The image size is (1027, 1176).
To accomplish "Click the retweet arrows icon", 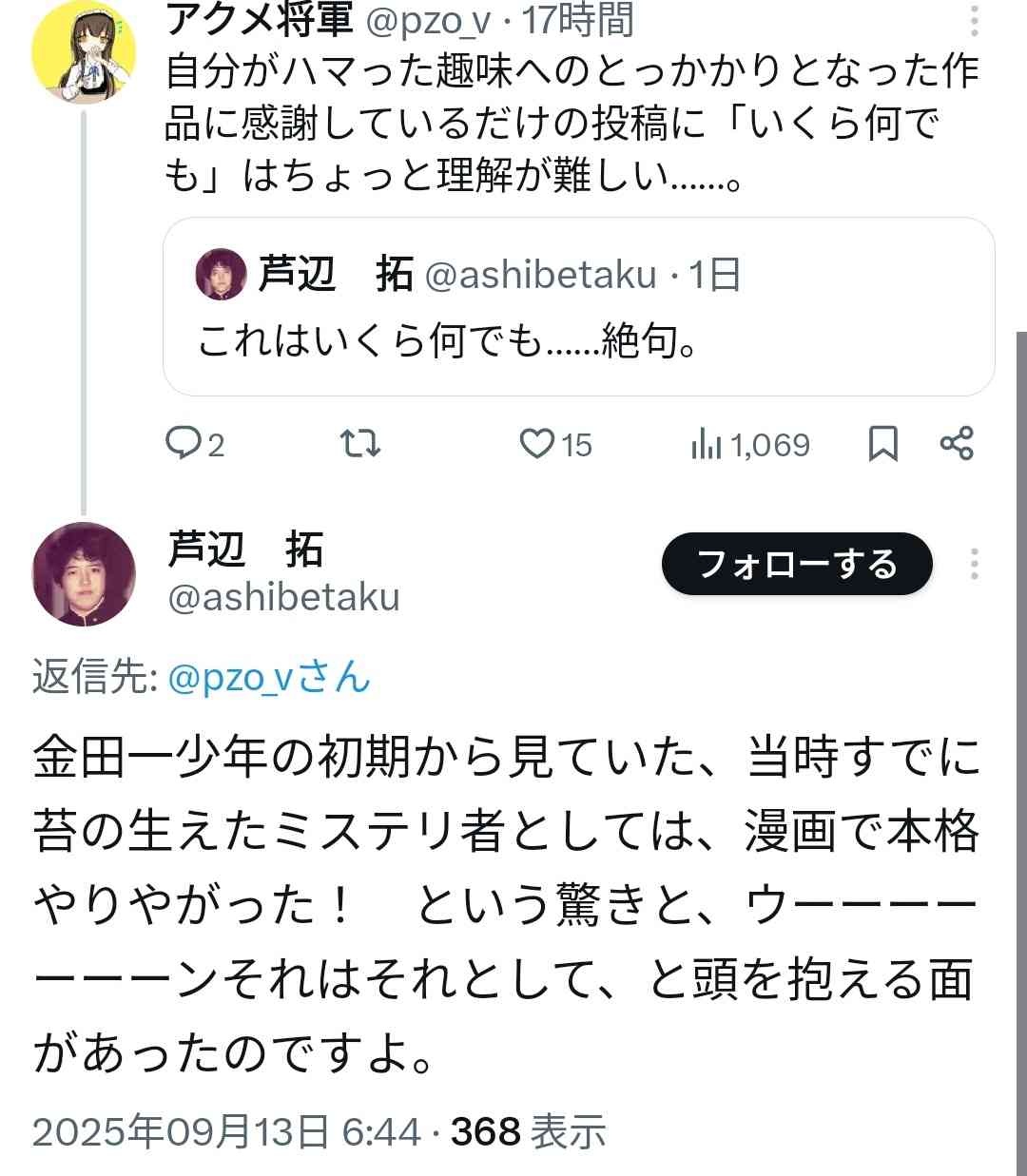I will tap(361, 443).
